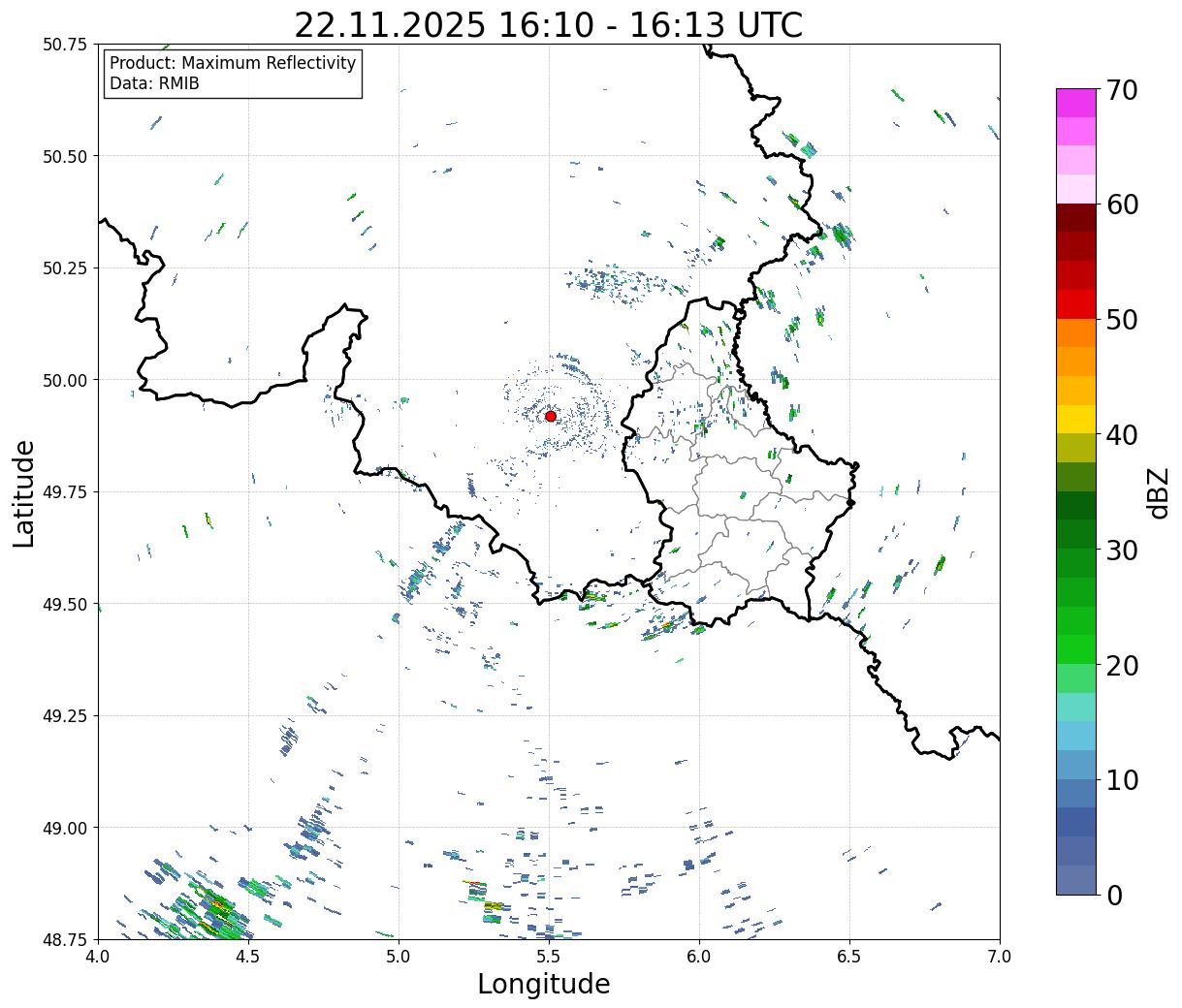Click the longitude tick label 6.5
Screen dimensions: 1182x1008
click(849, 957)
